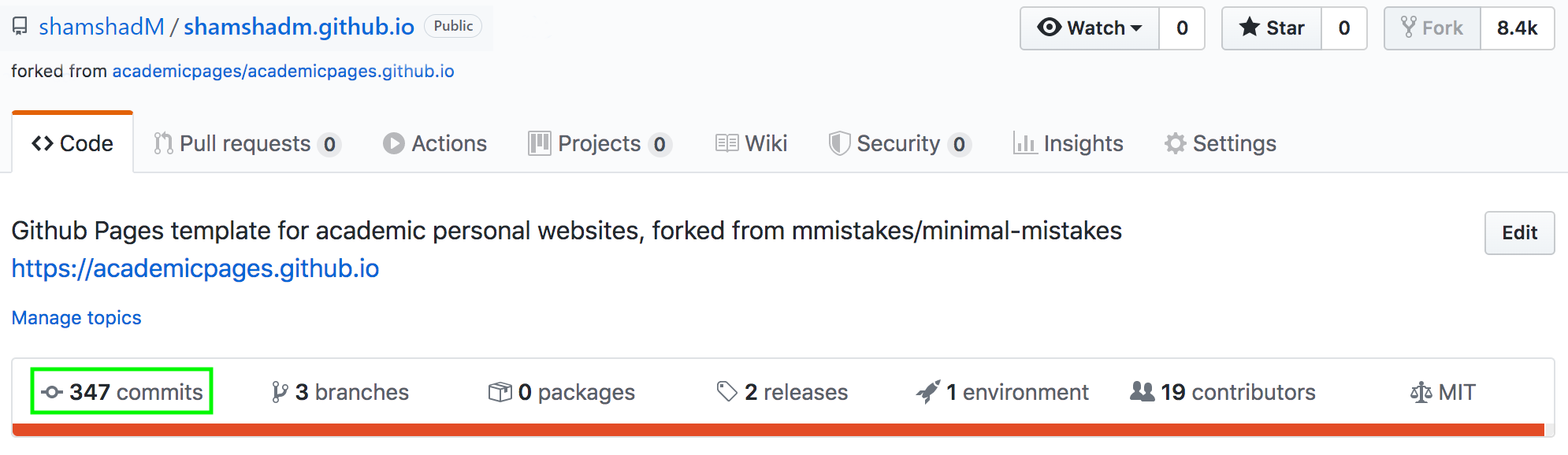The height and width of the screenshot is (455, 1568).
Task: Click the Watch dropdown caret arrow
Action: pos(1135,28)
